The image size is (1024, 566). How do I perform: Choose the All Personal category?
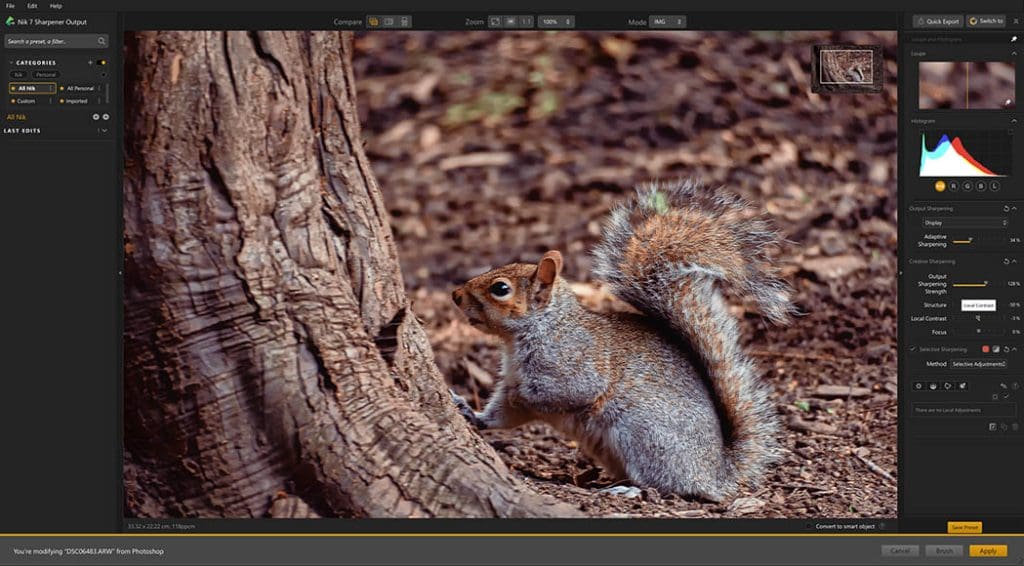click(x=80, y=88)
